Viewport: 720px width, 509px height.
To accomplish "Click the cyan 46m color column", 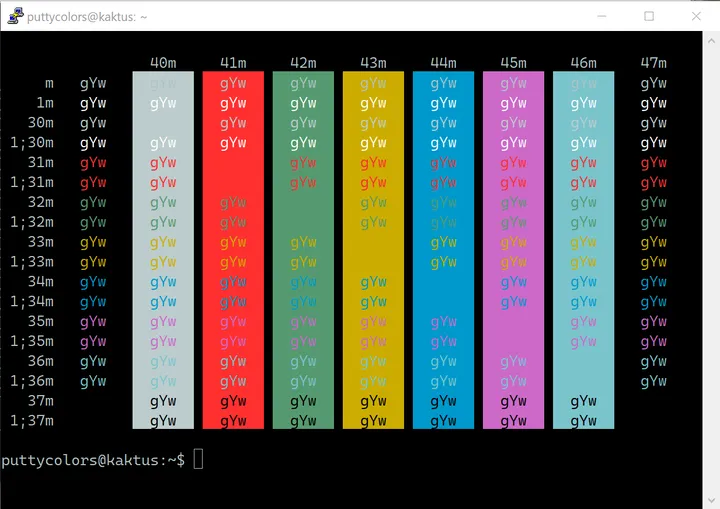I will point(584,250).
